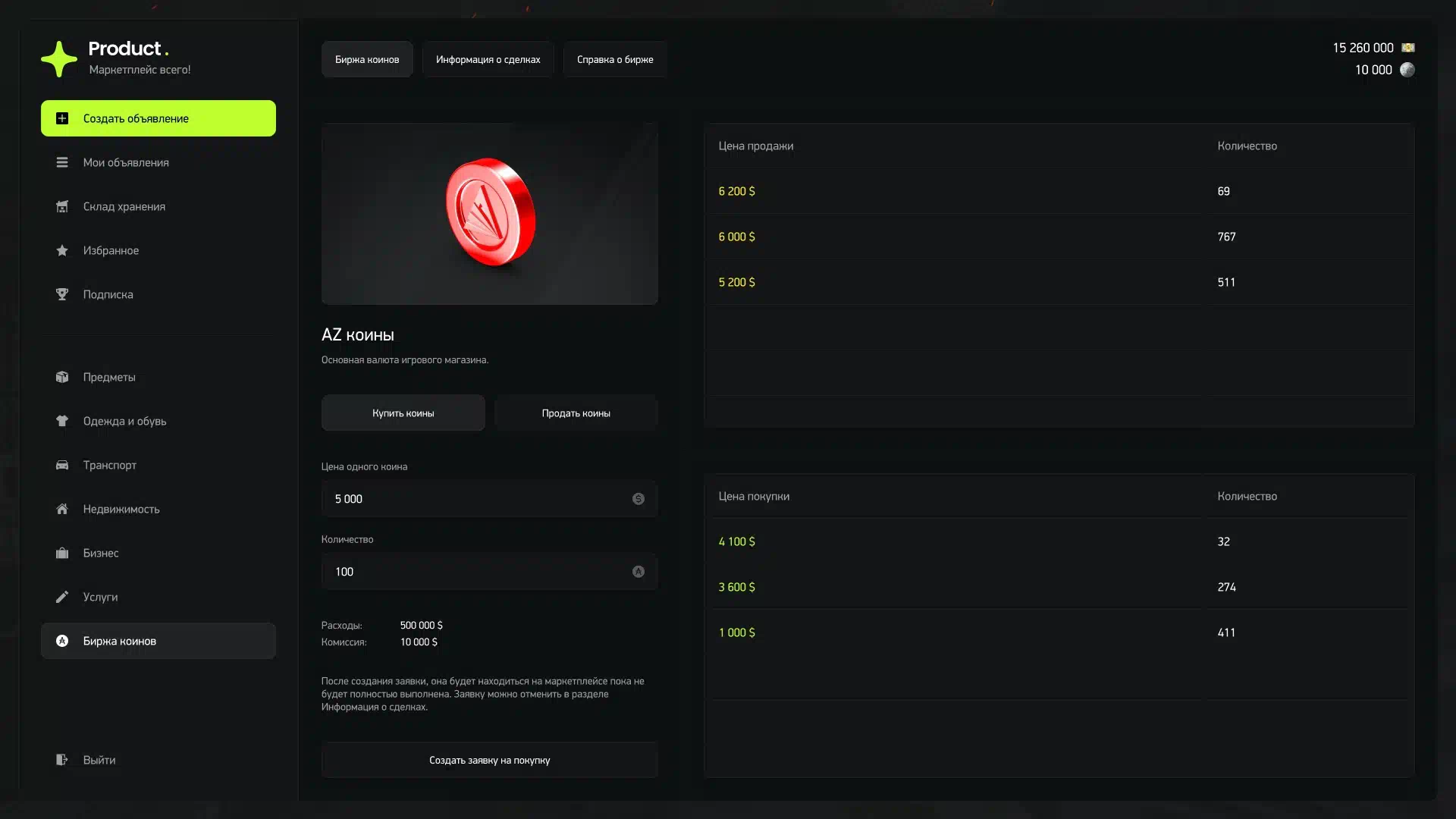1456x819 pixels.
Task: Click the silver coin icon next to 10 000
Action: 1407,70
